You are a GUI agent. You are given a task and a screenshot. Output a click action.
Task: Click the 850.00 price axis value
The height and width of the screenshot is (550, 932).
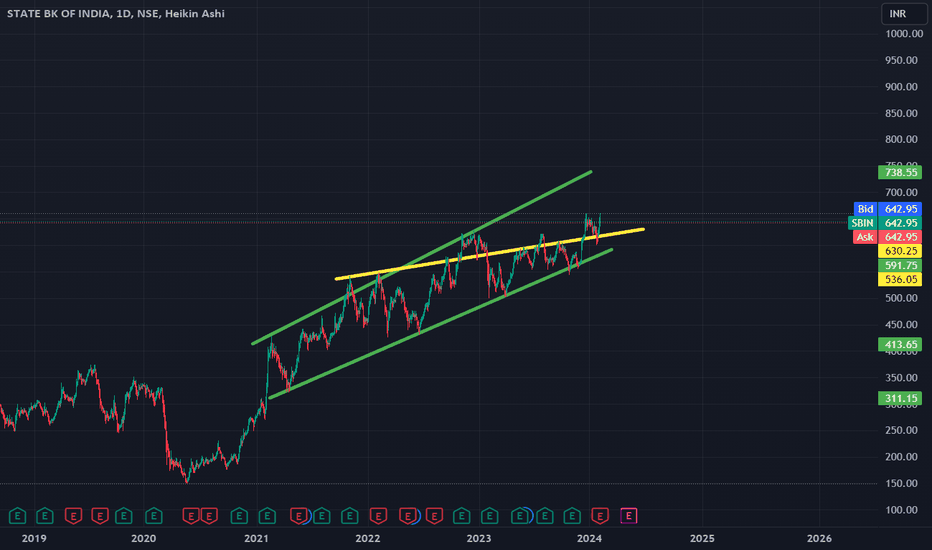901,113
